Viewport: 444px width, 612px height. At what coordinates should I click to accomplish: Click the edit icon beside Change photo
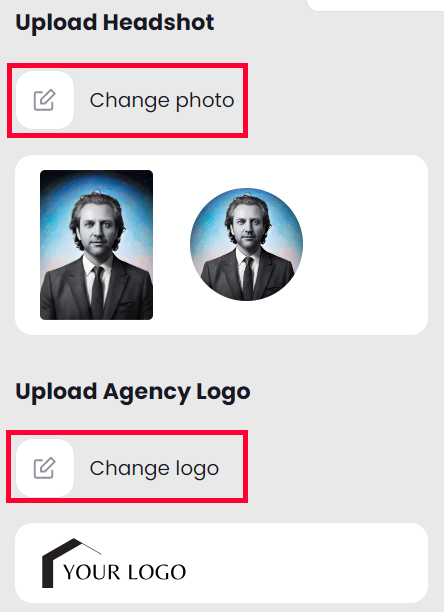44,100
